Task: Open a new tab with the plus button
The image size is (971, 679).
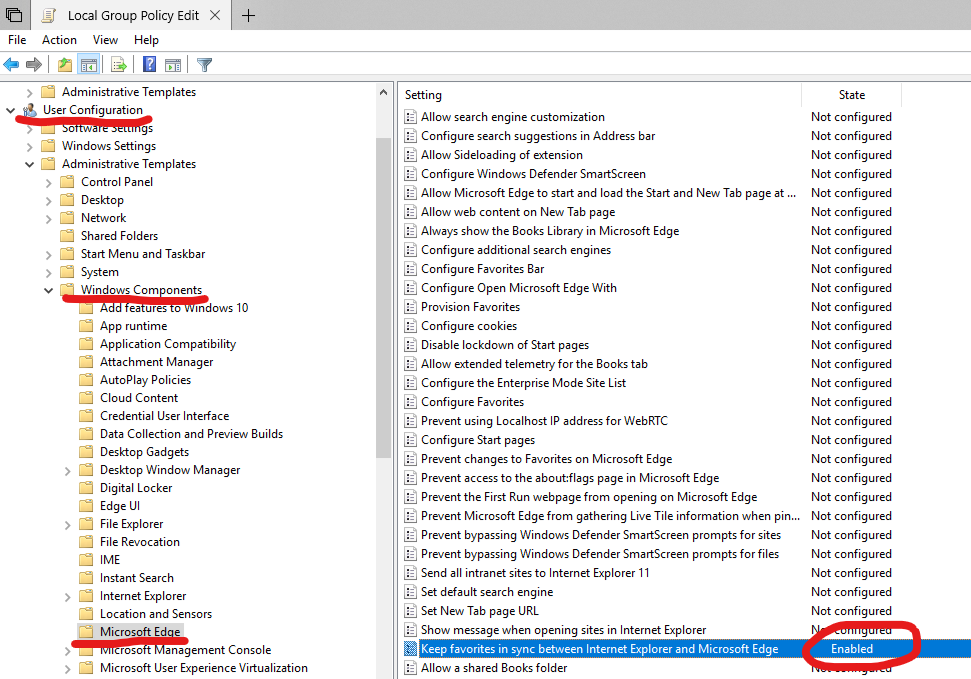Action: pos(248,15)
